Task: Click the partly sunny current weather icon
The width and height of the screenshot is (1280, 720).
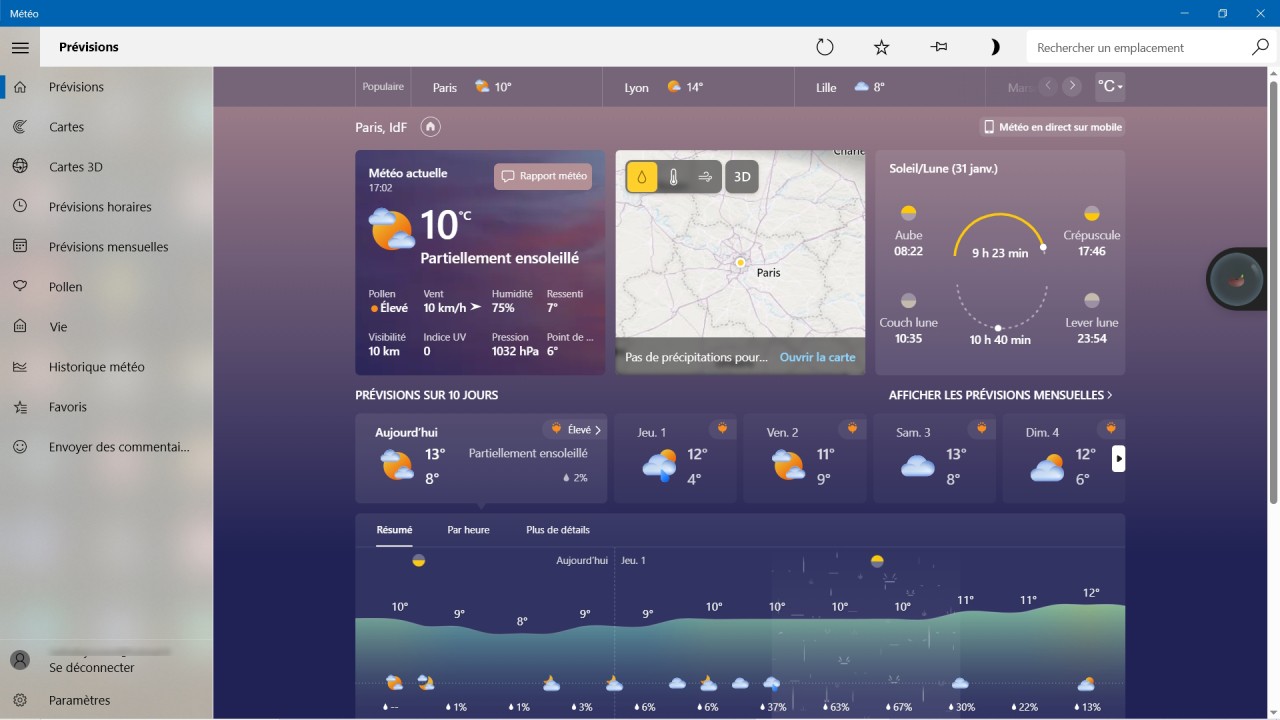Action: click(392, 229)
